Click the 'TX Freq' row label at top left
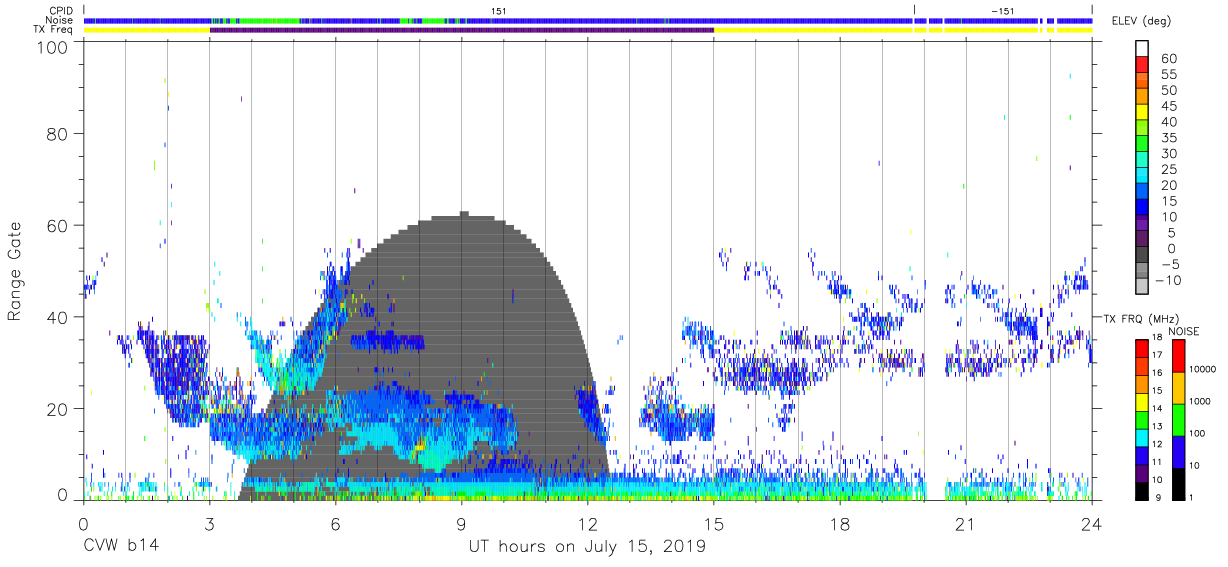The width and height of the screenshot is (1228, 567). tap(55, 30)
